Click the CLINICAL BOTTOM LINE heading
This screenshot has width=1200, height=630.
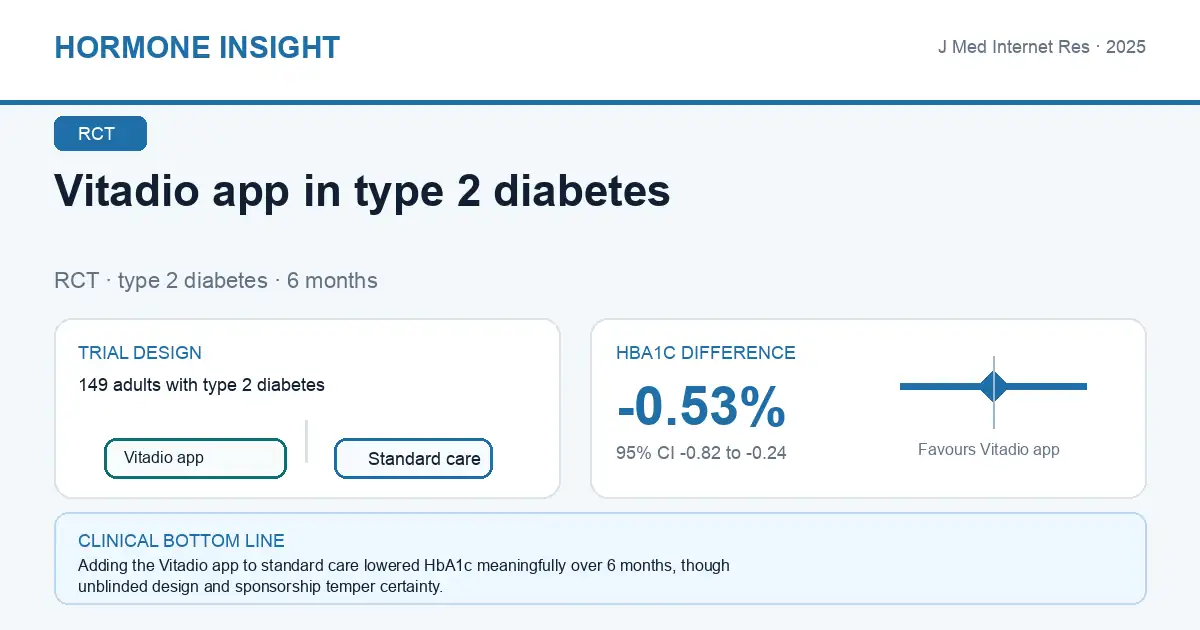[181, 541]
